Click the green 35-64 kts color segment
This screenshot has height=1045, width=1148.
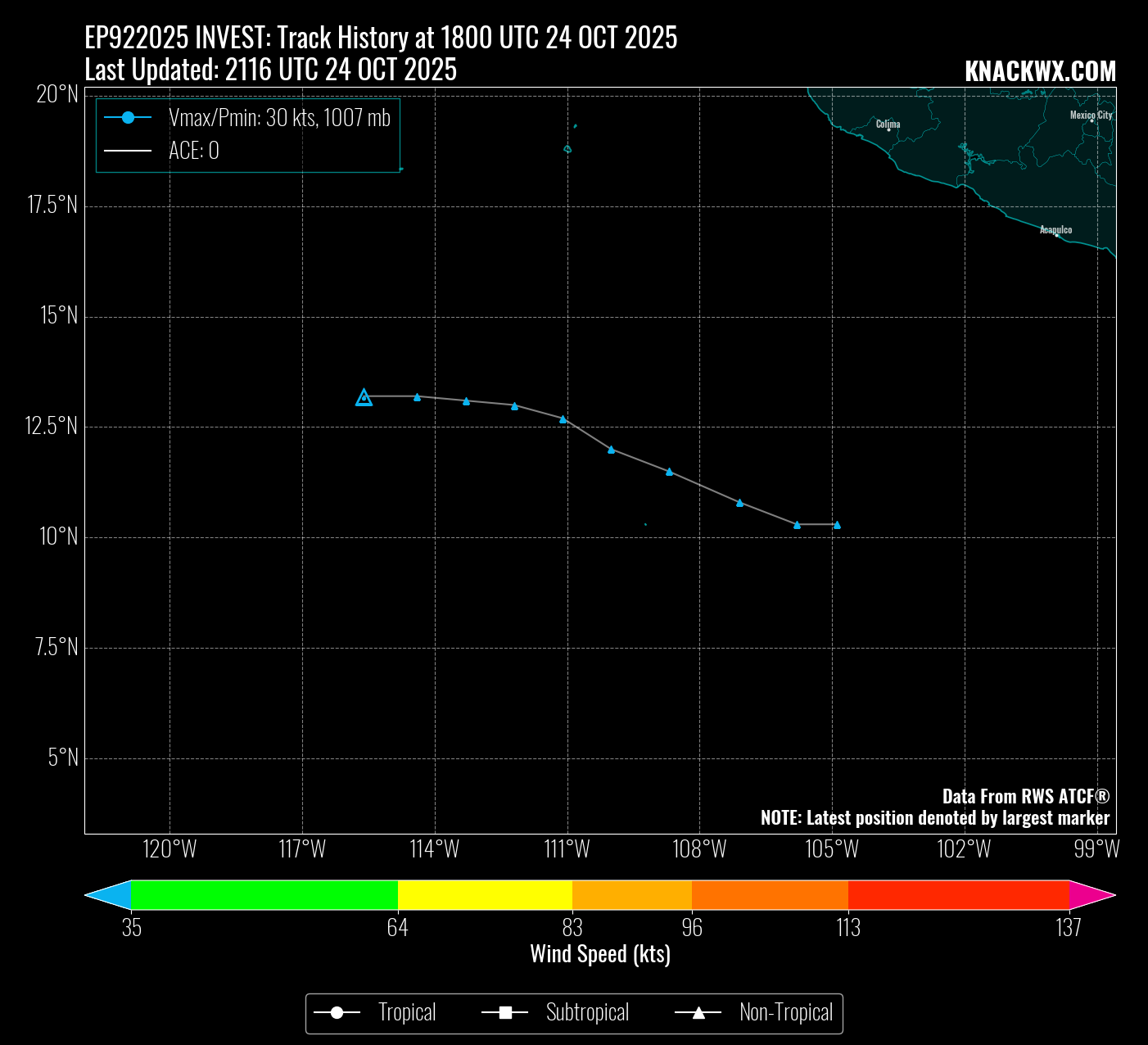[264, 894]
